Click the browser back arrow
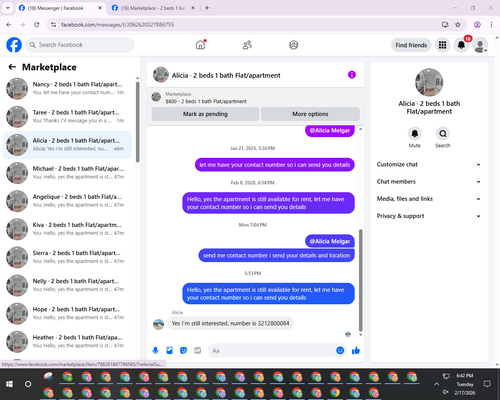Screen dimensions: 500x400 pos(9,25)
